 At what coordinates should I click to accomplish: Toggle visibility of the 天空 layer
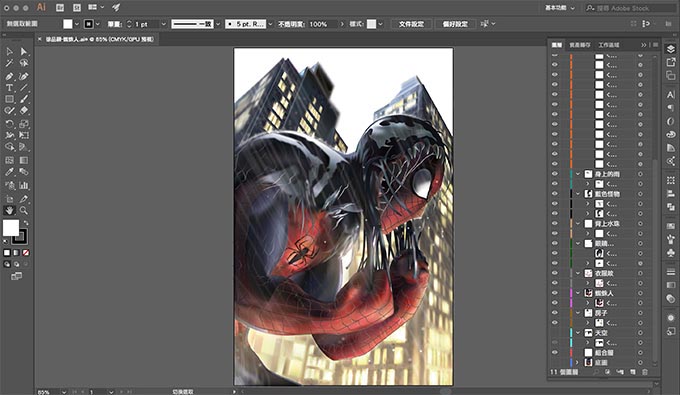(555, 333)
